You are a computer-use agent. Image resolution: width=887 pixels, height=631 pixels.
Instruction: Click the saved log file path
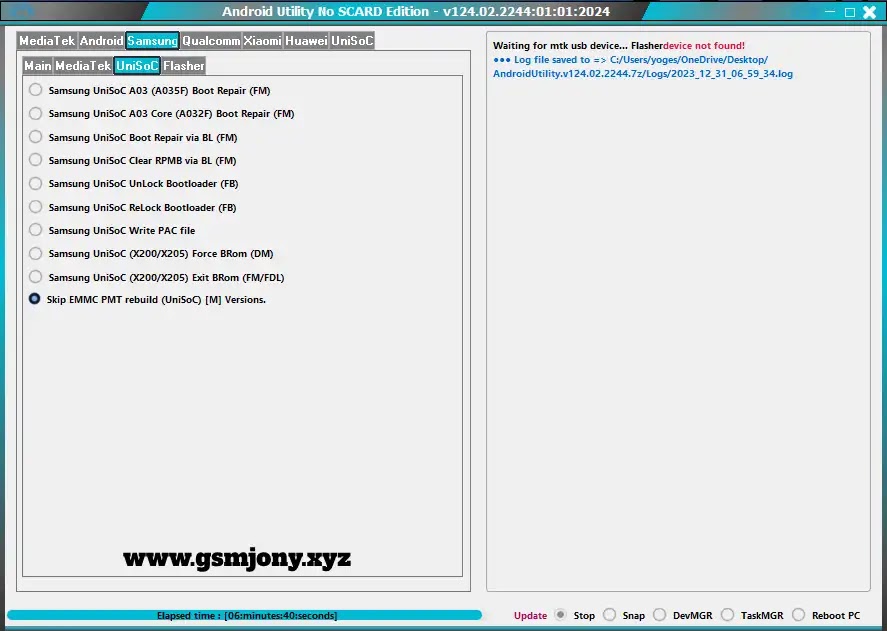pos(643,67)
